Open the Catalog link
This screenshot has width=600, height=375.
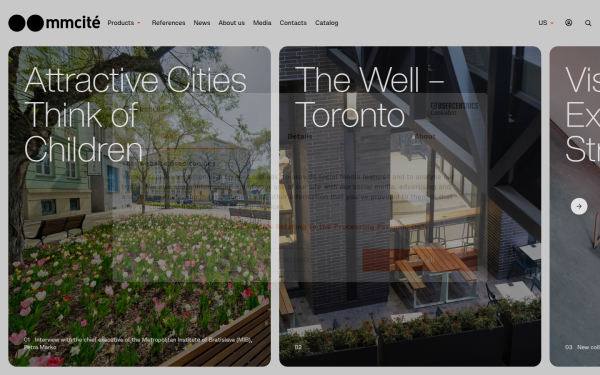326,23
